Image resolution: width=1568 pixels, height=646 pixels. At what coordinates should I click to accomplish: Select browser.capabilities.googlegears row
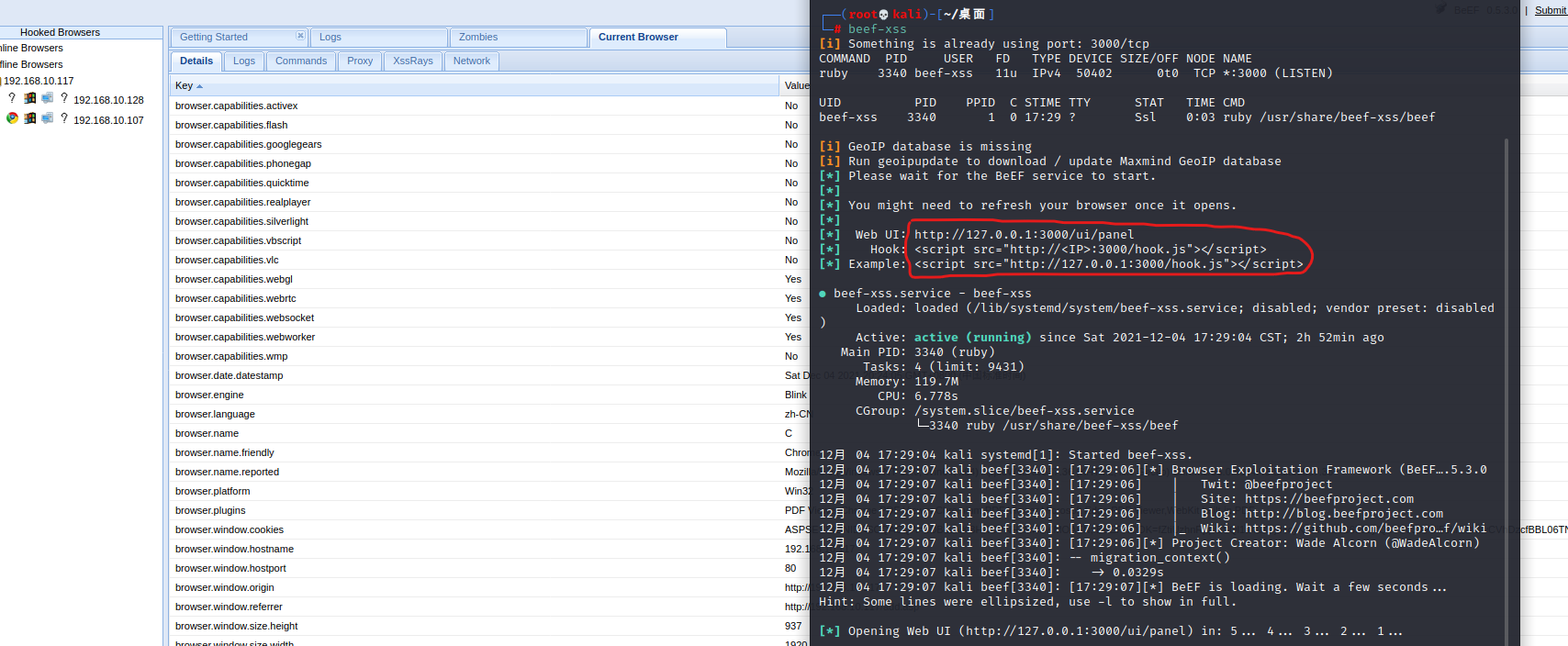[489, 144]
